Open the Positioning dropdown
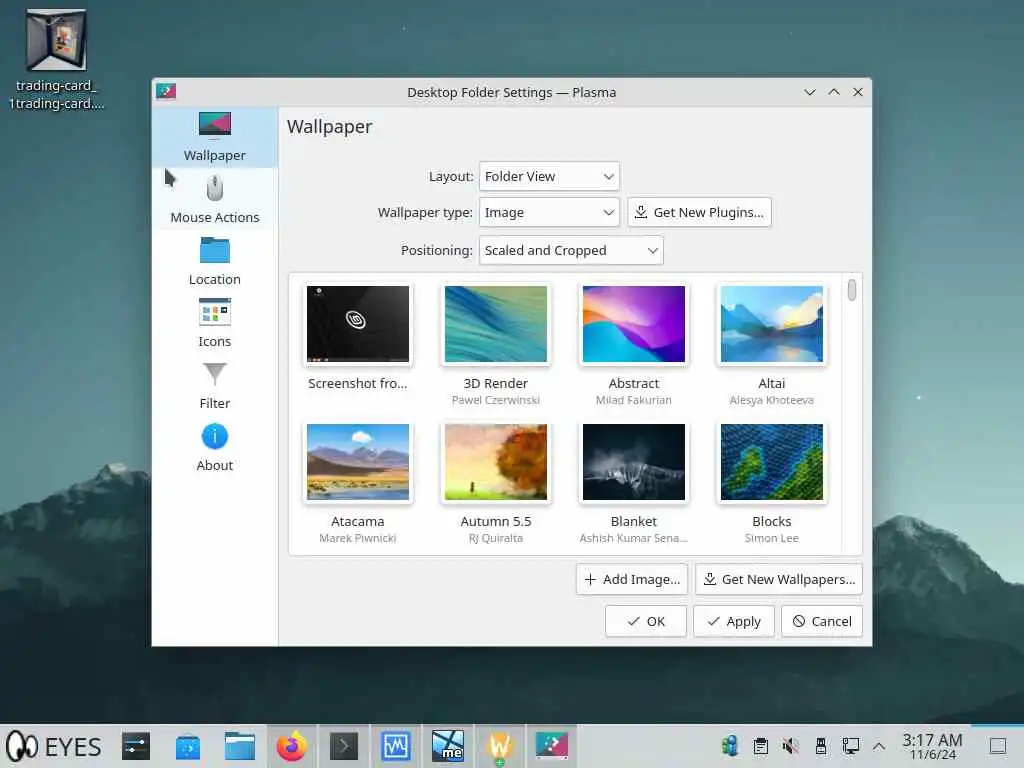1024x768 pixels. 571,250
